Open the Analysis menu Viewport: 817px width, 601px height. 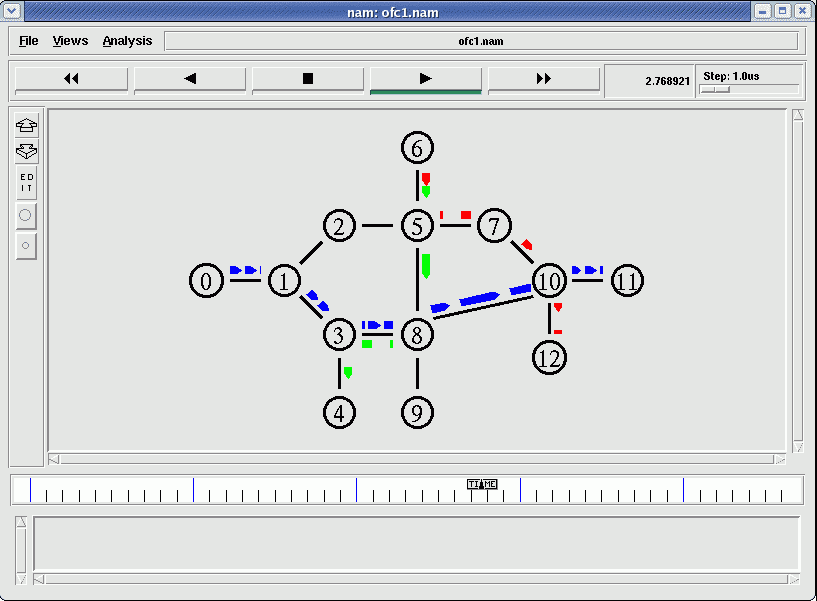click(x=127, y=41)
